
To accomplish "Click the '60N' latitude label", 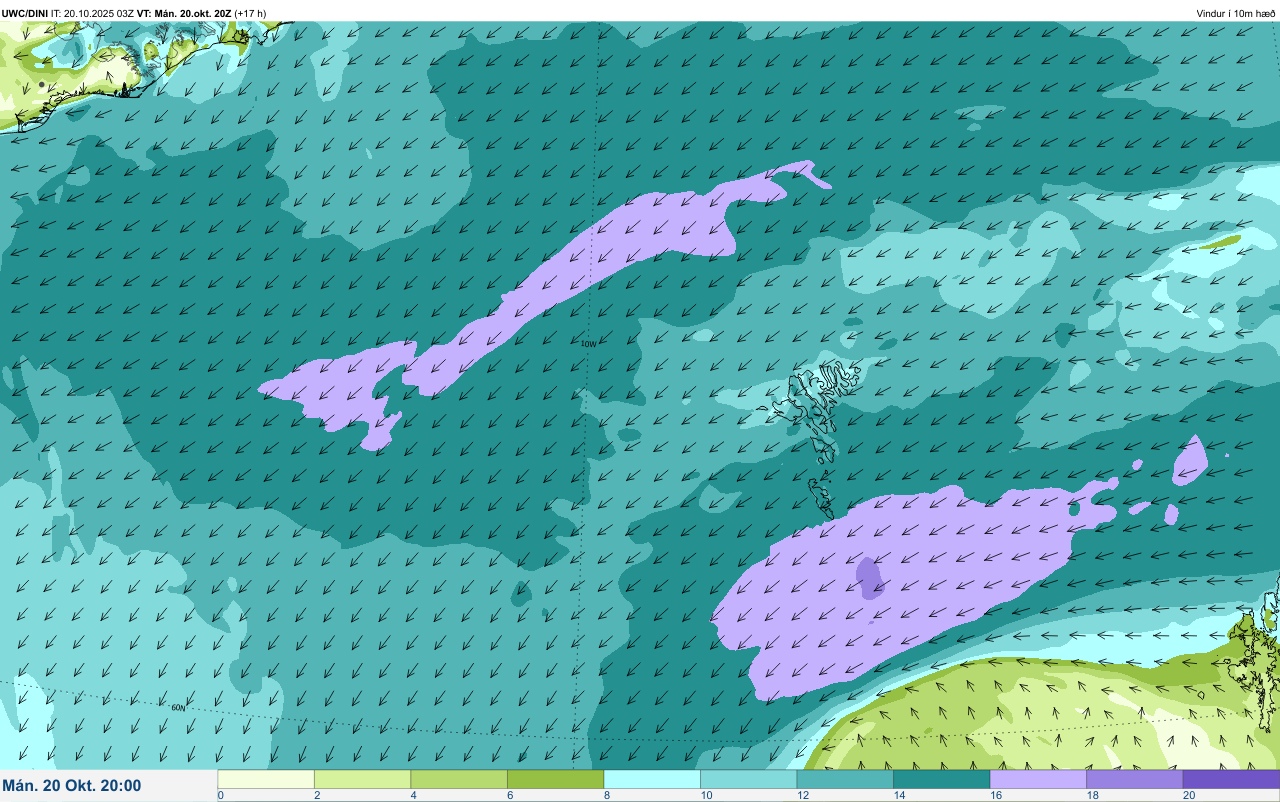I will click(x=178, y=707).
